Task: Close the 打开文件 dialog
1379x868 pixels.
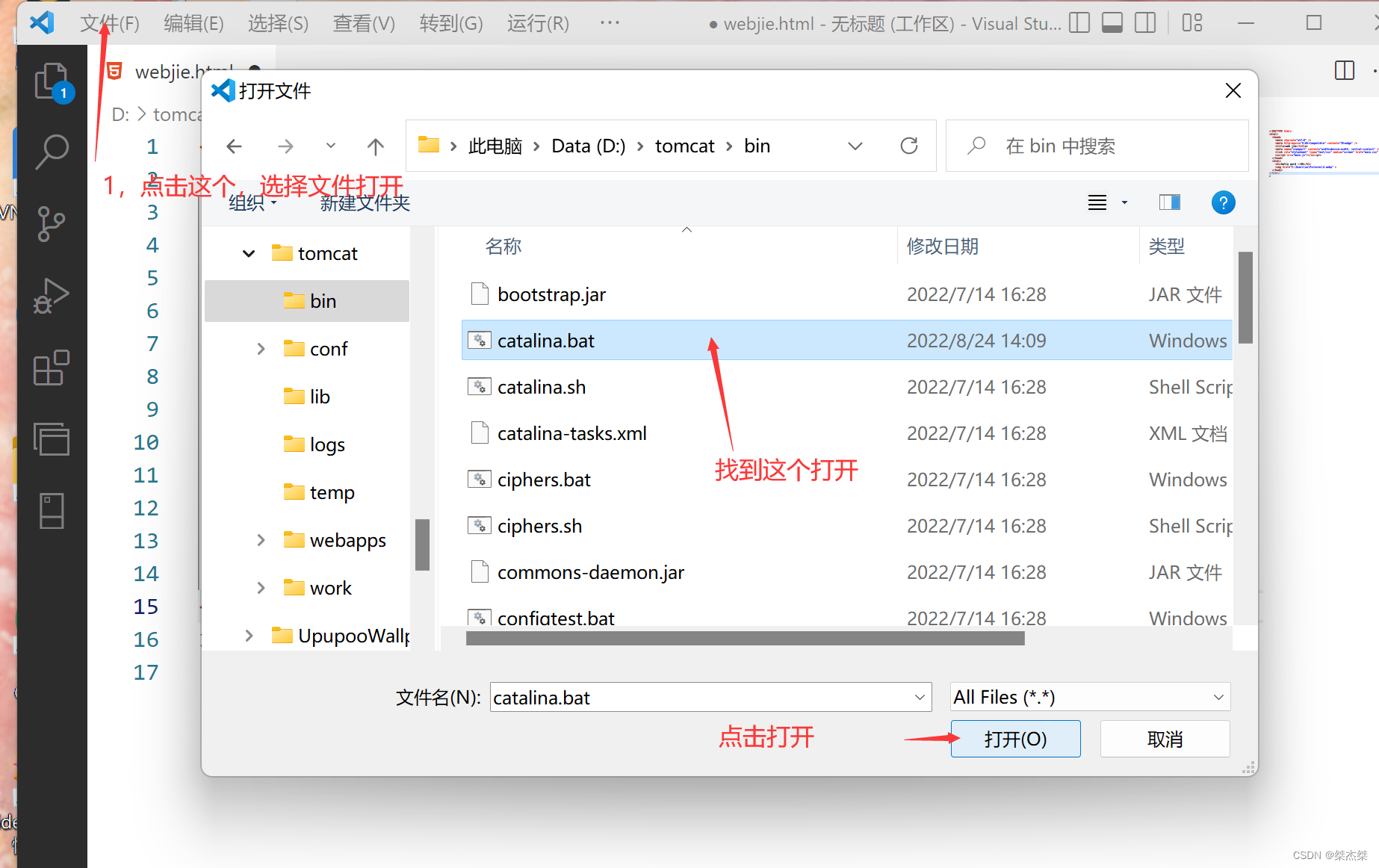Action: pos(1233,91)
